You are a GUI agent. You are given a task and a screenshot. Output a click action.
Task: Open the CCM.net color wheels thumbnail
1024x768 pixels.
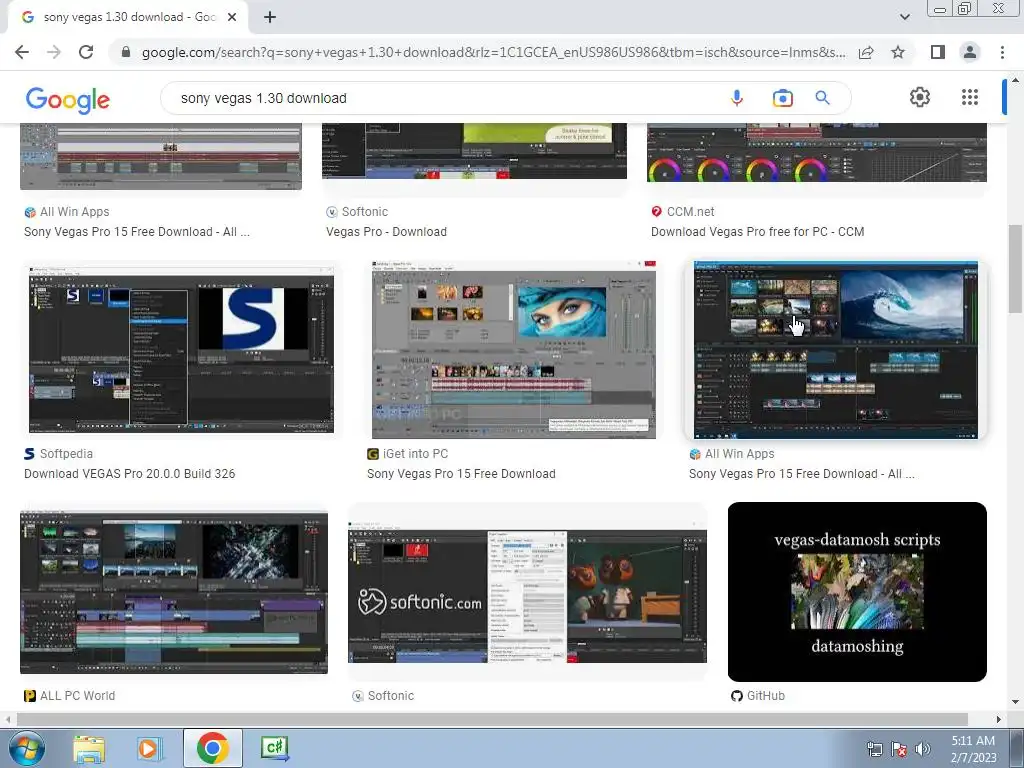coord(816,153)
